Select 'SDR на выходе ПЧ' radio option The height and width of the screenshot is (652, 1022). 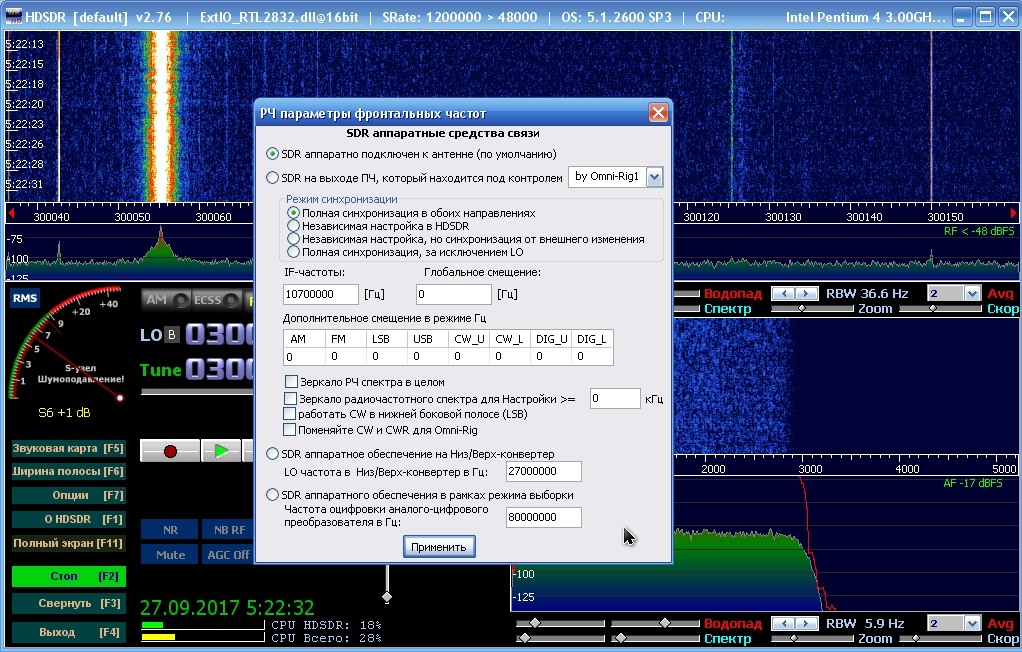pyautogui.click(x=272, y=177)
